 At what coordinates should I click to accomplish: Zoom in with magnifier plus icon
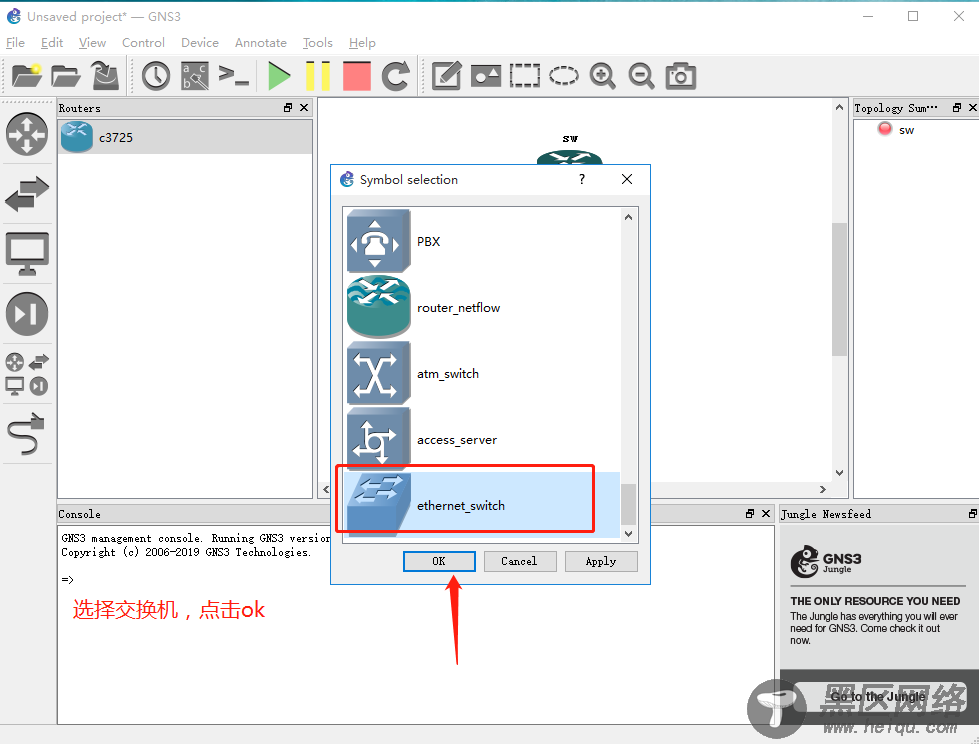(x=603, y=76)
